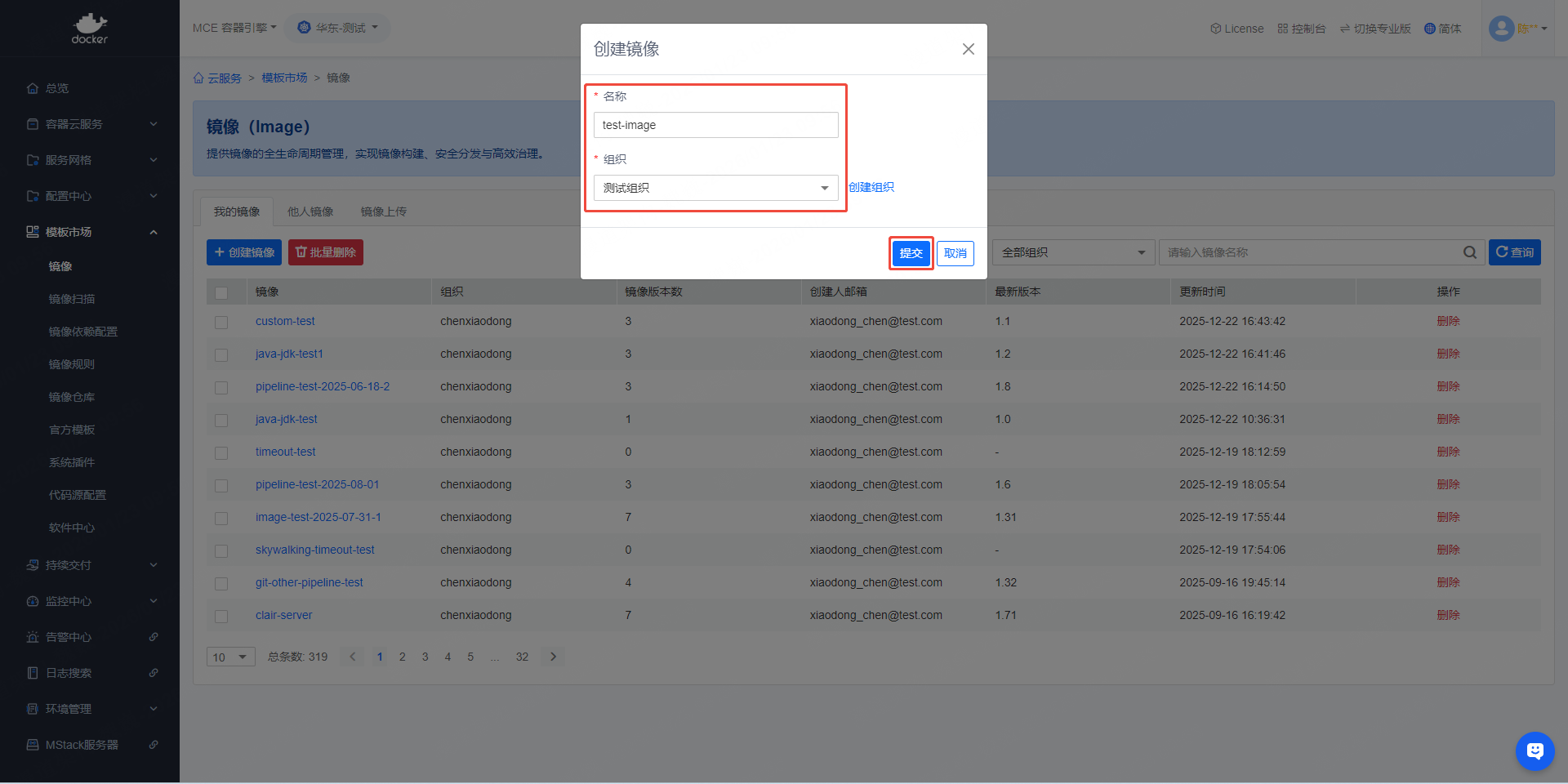Click the Docker logo in sidebar
Image resolution: width=1568 pixels, height=784 pixels.
click(x=89, y=28)
